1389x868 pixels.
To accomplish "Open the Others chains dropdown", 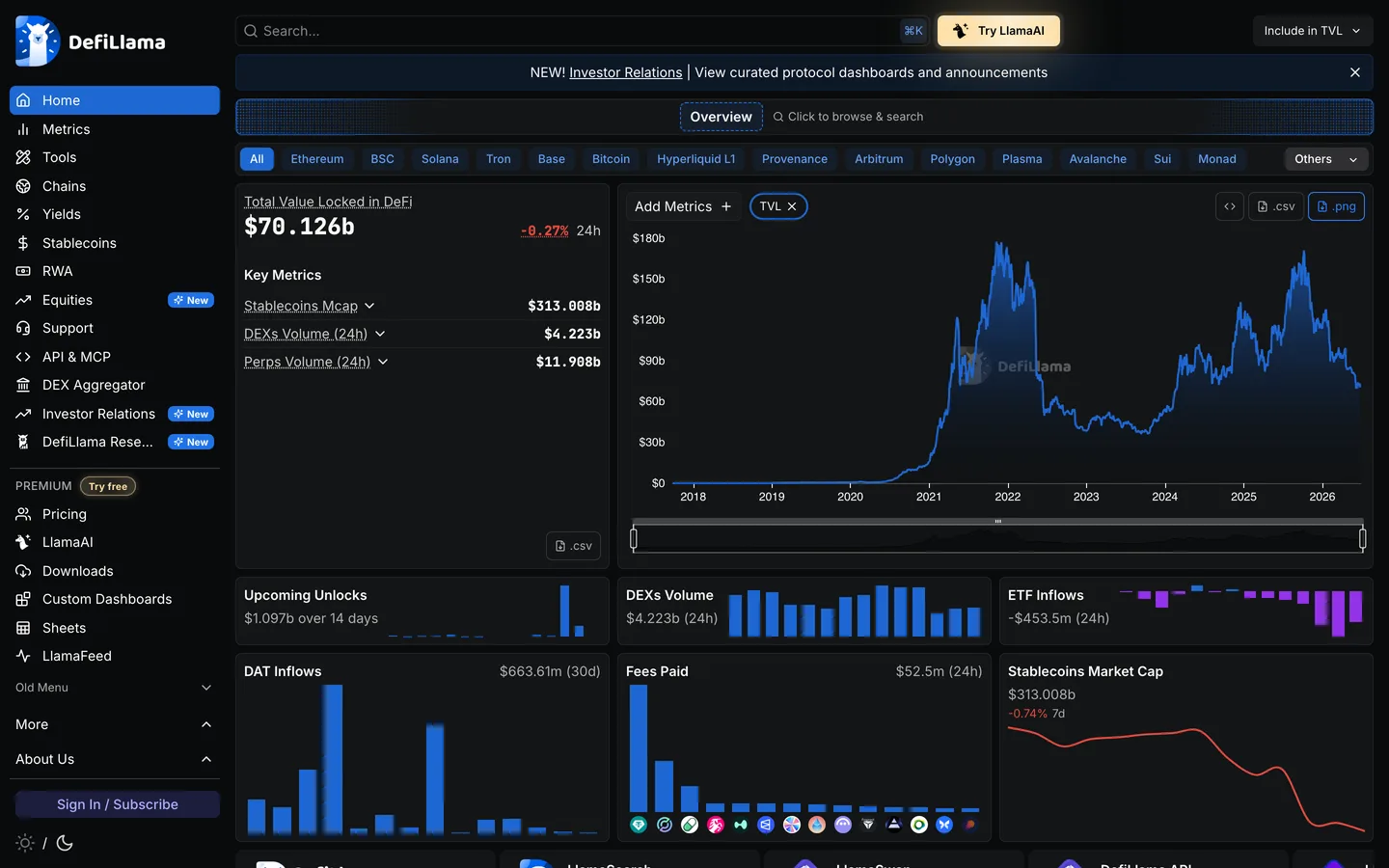I will (1326, 159).
